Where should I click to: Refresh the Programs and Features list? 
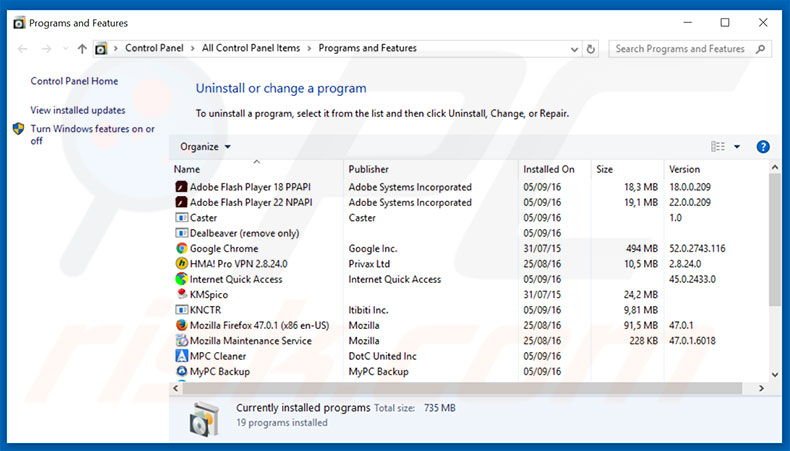click(590, 49)
